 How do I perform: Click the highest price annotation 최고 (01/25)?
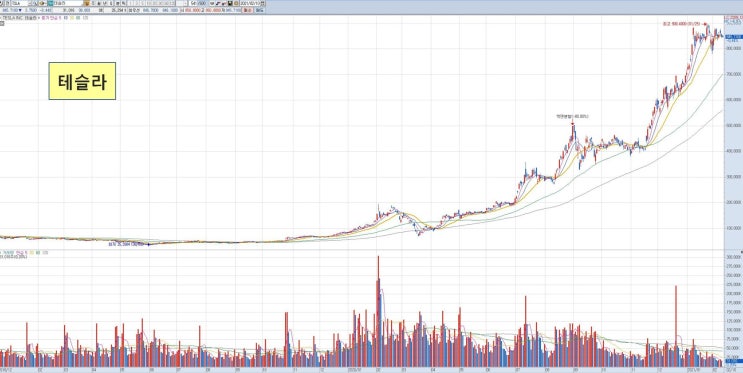[x=682, y=23]
